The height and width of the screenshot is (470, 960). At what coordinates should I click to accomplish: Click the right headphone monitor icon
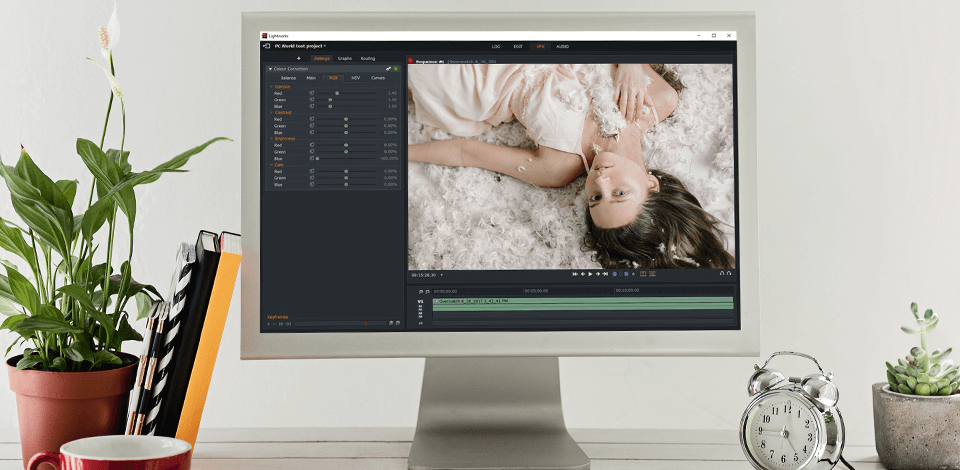coord(729,274)
